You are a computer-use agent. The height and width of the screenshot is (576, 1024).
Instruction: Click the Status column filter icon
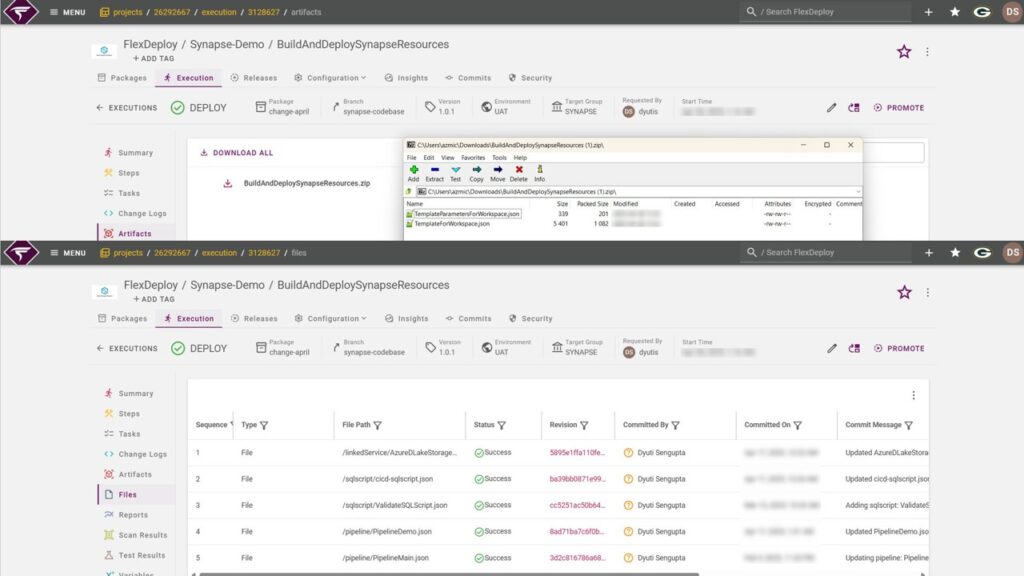coord(502,425)
